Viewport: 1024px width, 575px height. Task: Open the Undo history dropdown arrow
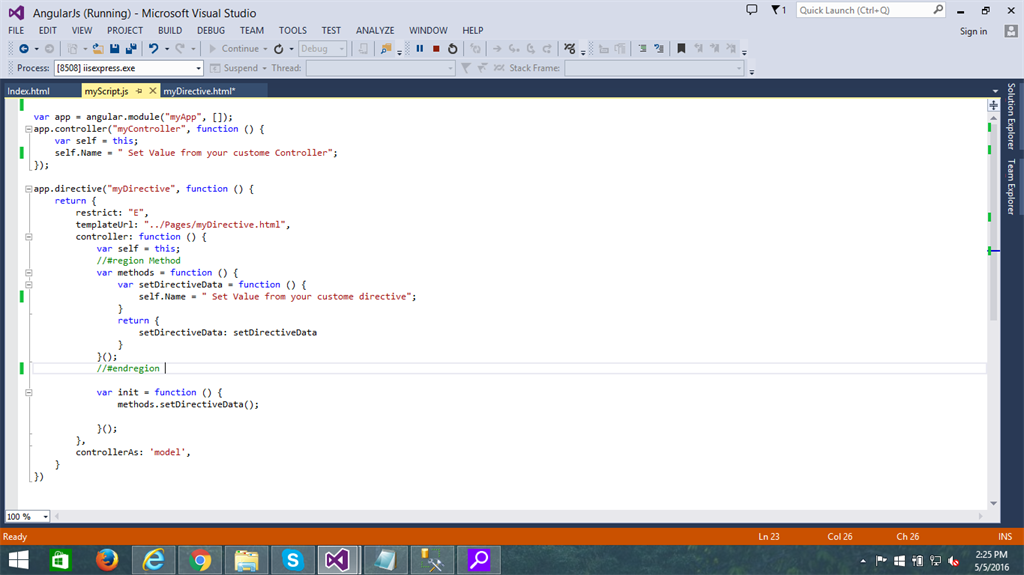167,49
